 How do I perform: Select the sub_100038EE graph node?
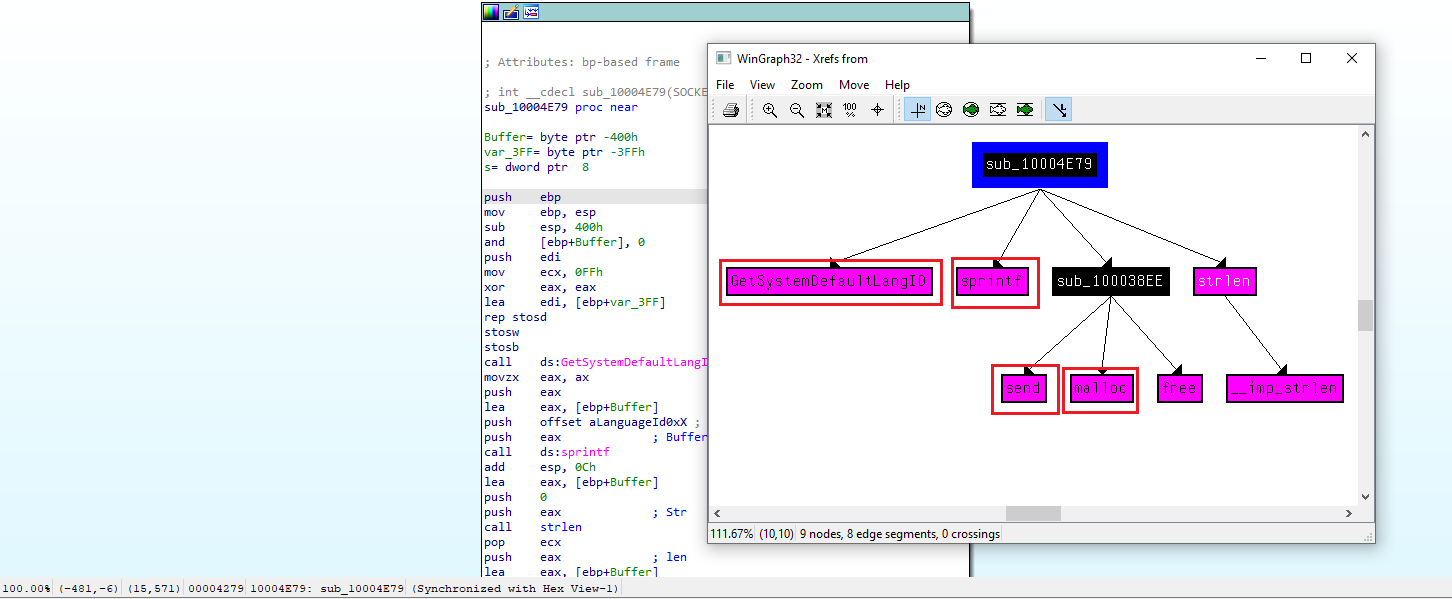[x=1109, y=282]
